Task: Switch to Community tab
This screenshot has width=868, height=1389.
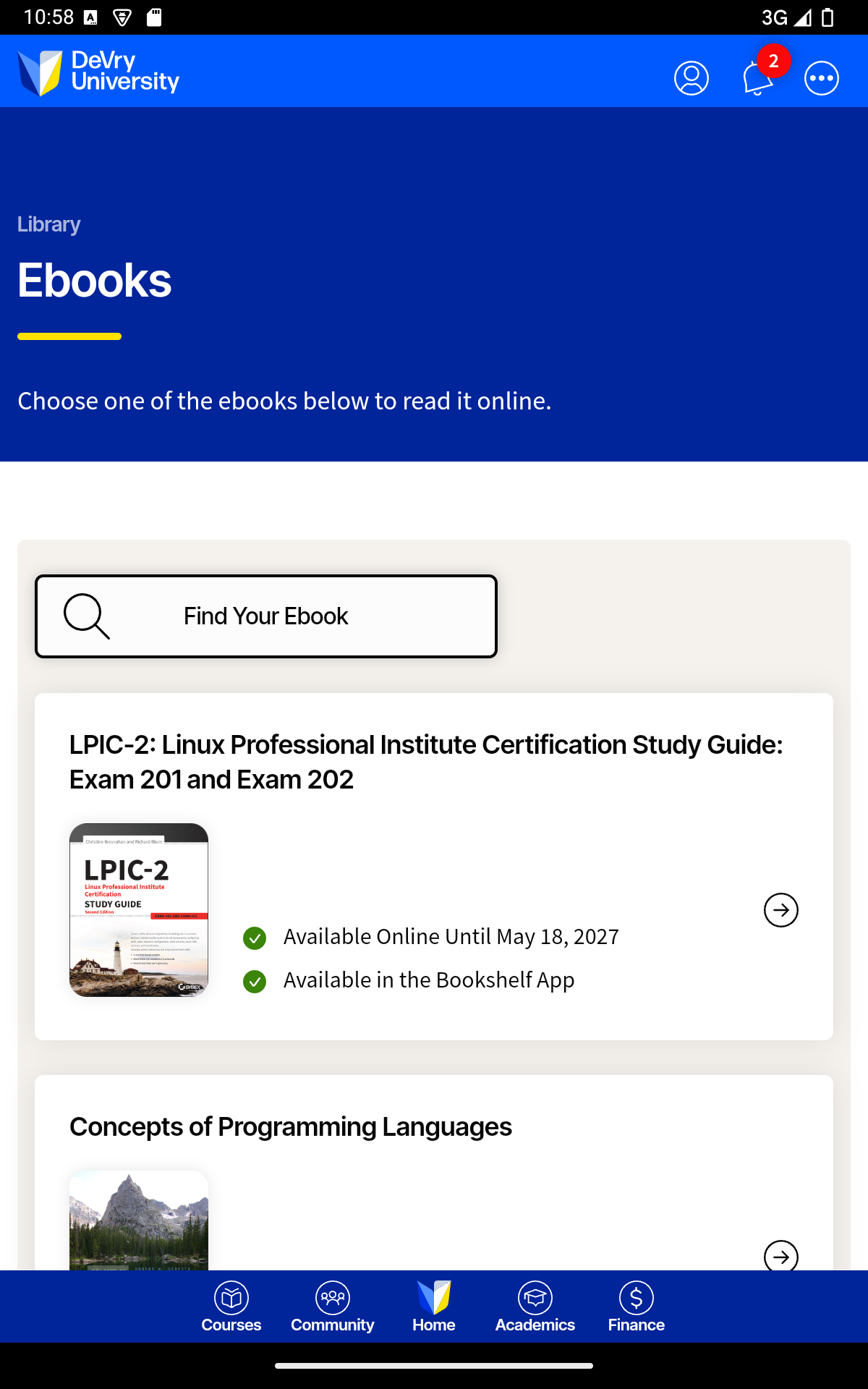Action: click(333, 1307)
